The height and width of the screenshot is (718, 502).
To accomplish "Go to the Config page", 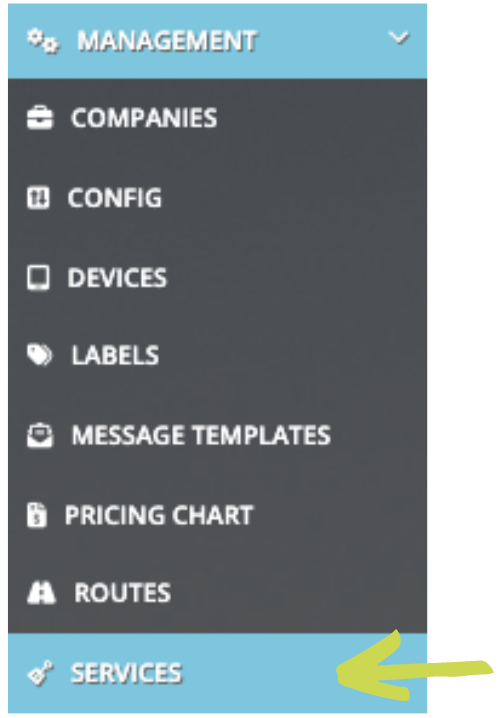I will pyautogui.click(x=218, y=198).
